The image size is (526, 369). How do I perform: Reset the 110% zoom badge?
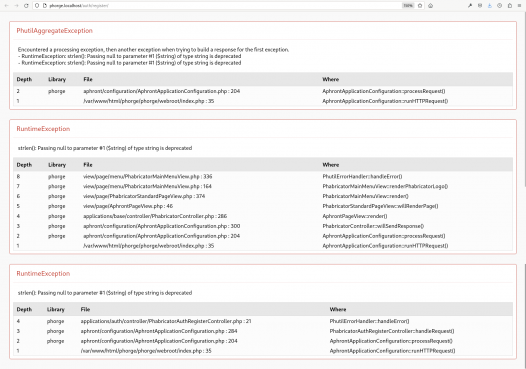tap(408, 6)
